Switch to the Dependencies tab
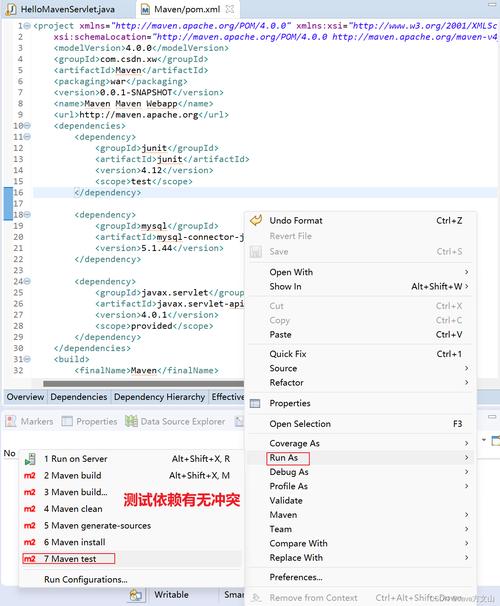 [79, 397]
